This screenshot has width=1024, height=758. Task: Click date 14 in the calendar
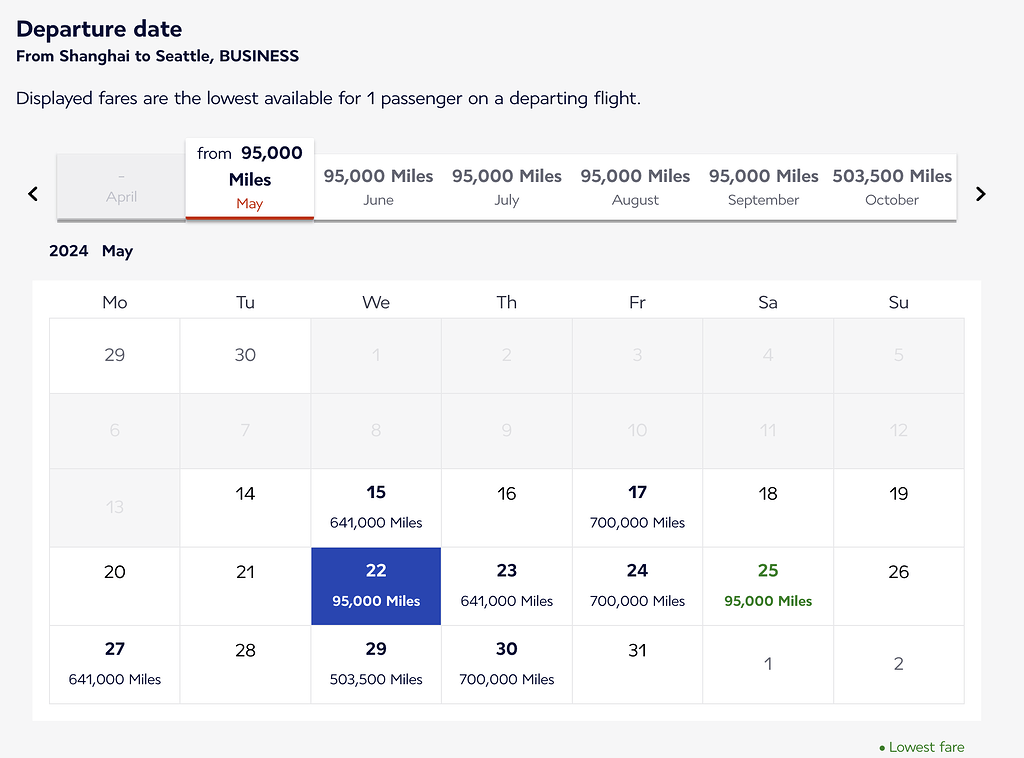tap(245, 507)
